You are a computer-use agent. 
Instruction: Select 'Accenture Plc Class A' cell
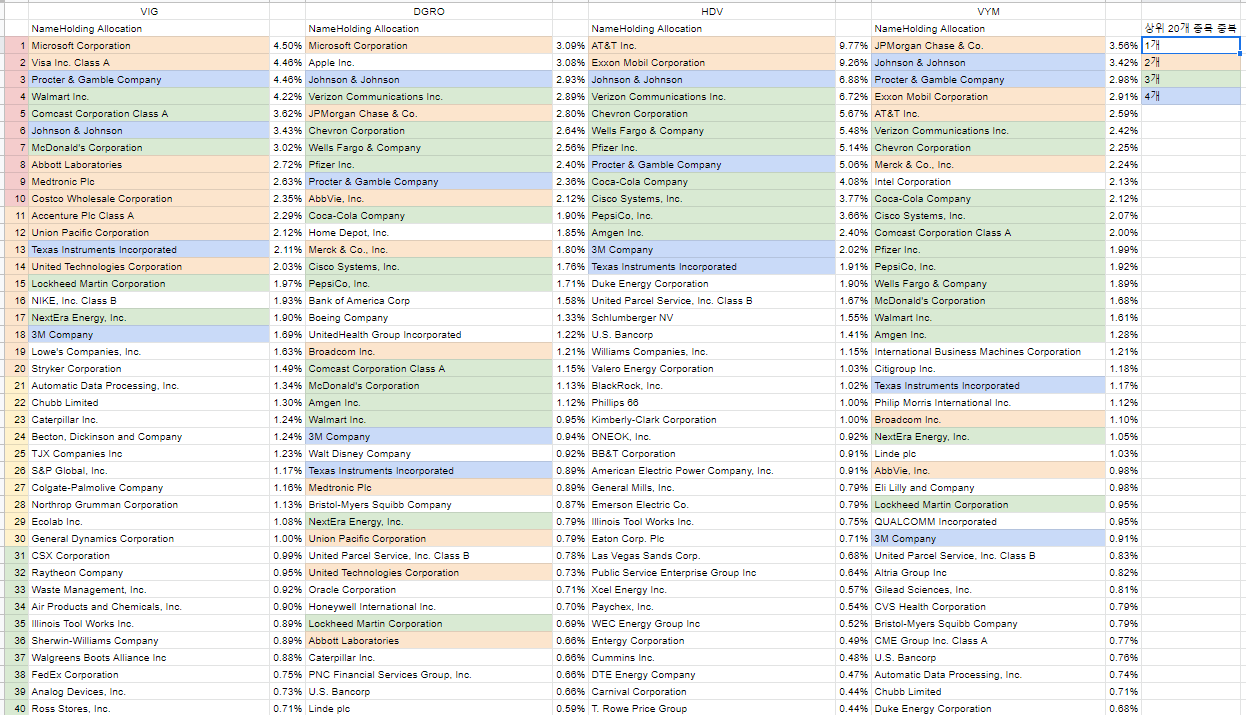coord(149,215)
